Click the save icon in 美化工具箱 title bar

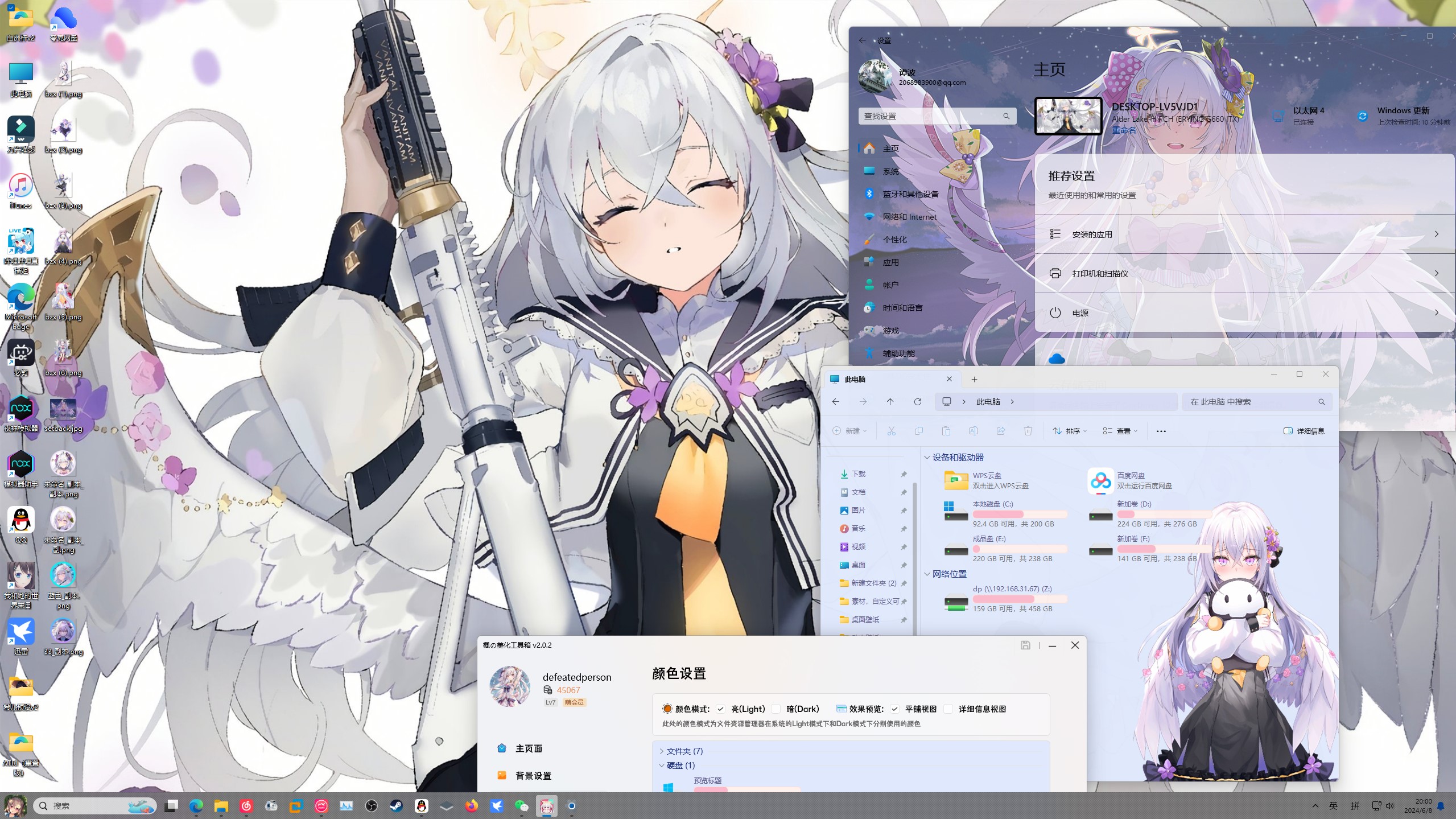[1025, 645]
